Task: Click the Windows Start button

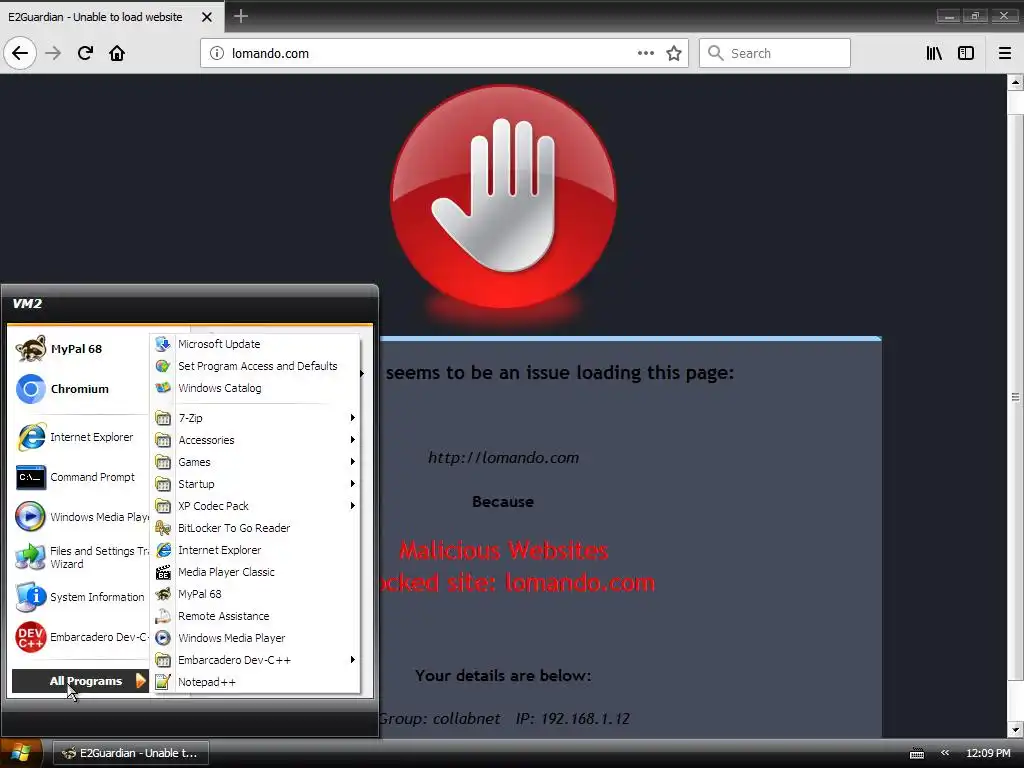Action: click(21, 753)
